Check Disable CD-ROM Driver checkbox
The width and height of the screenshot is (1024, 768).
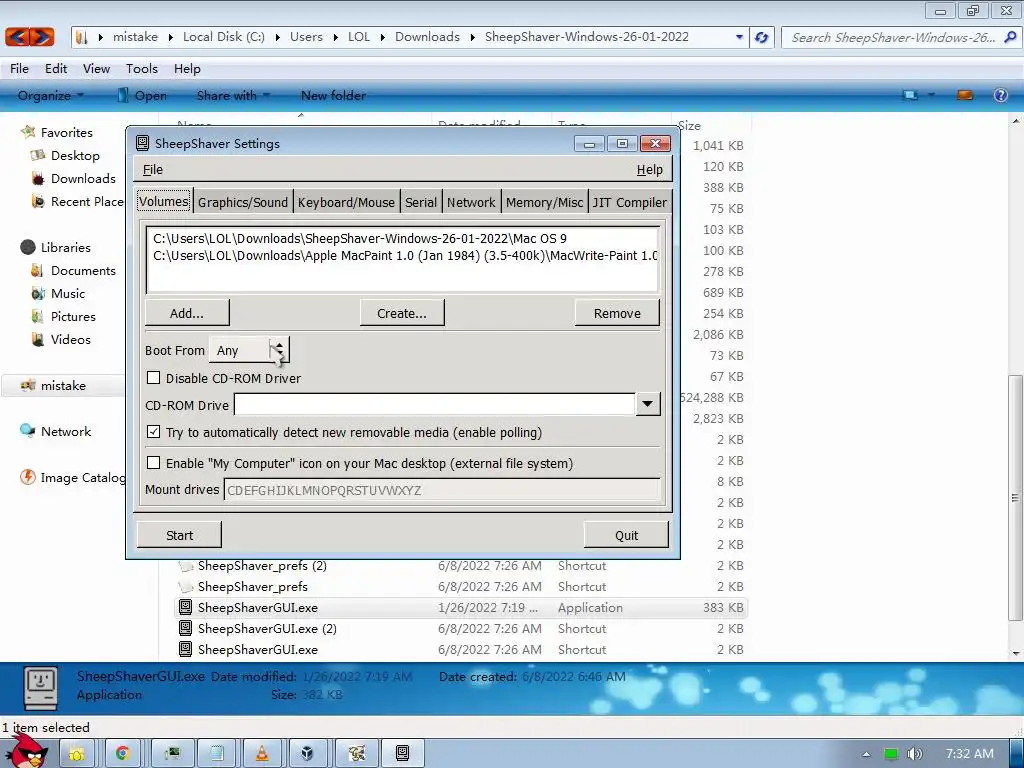153,377
